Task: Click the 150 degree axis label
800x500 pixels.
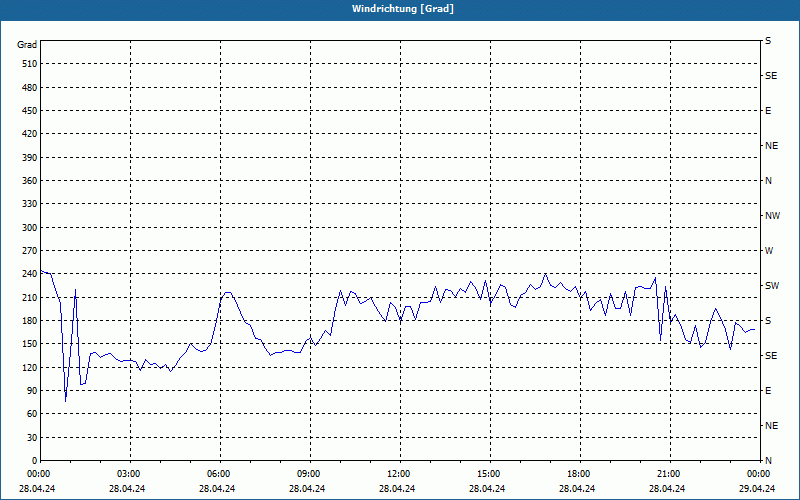Action: pyautogui.click(x=30, y=344)
